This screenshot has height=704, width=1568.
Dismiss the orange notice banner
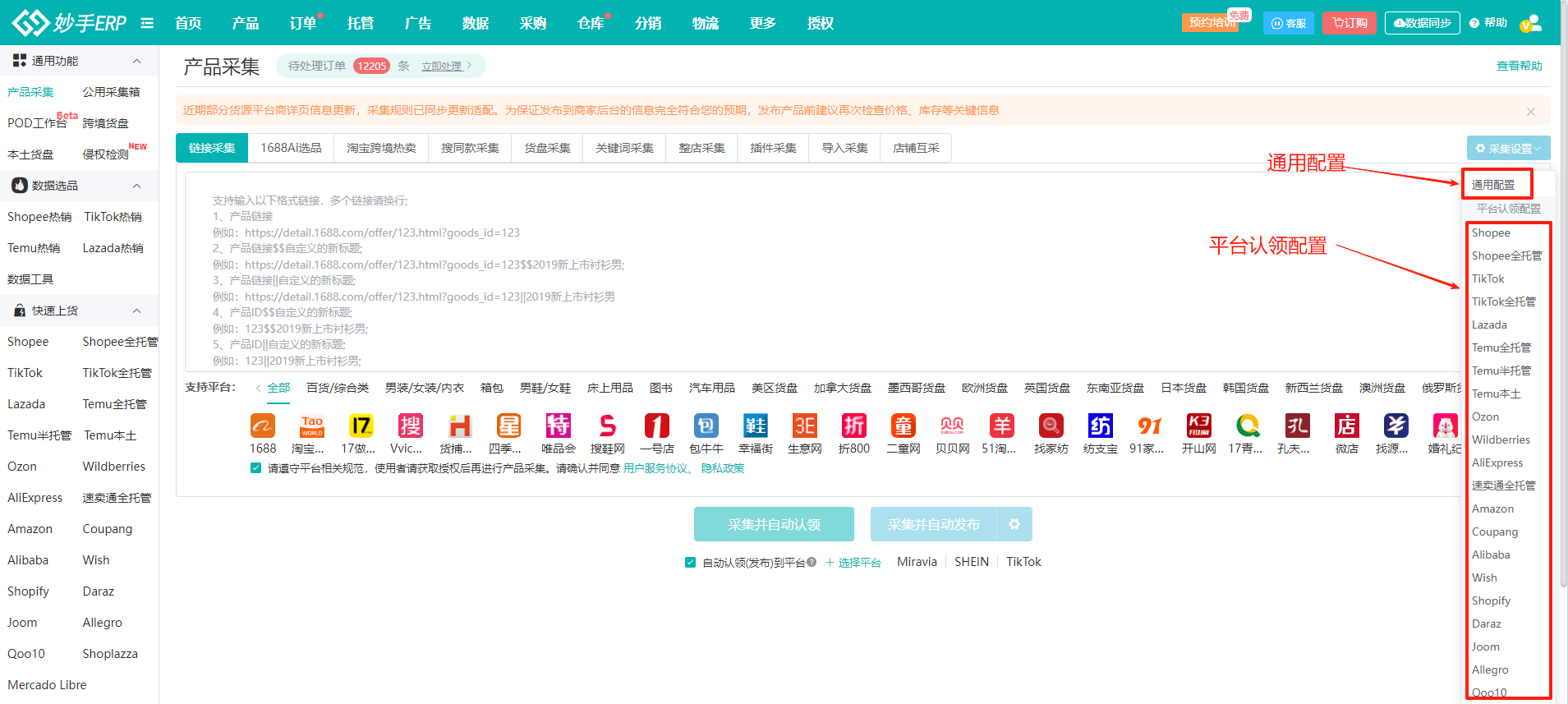(1530, 111)
